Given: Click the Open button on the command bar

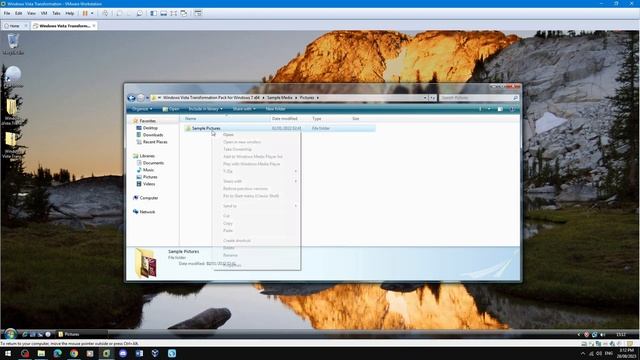Looking at the screenshot, I should 171,109.
